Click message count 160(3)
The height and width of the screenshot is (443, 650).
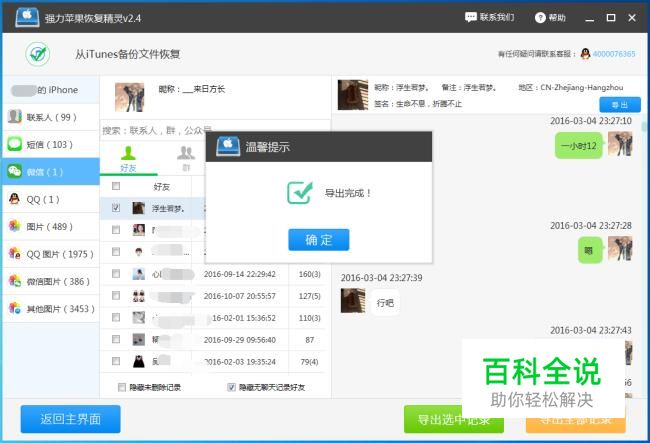click(309, 274)
